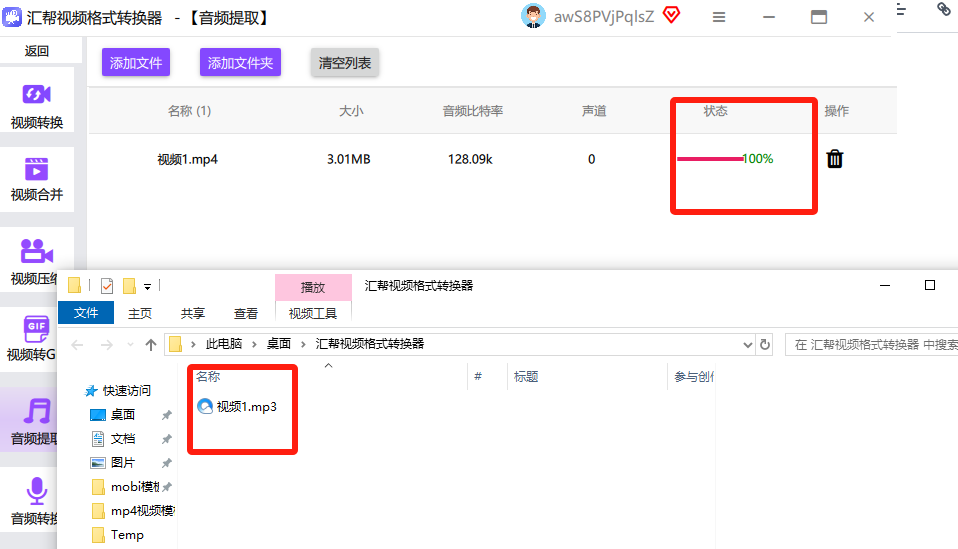Click the 添加文件夹 button
This screenshot has height=549, width=958.
(x=240, y=63)
